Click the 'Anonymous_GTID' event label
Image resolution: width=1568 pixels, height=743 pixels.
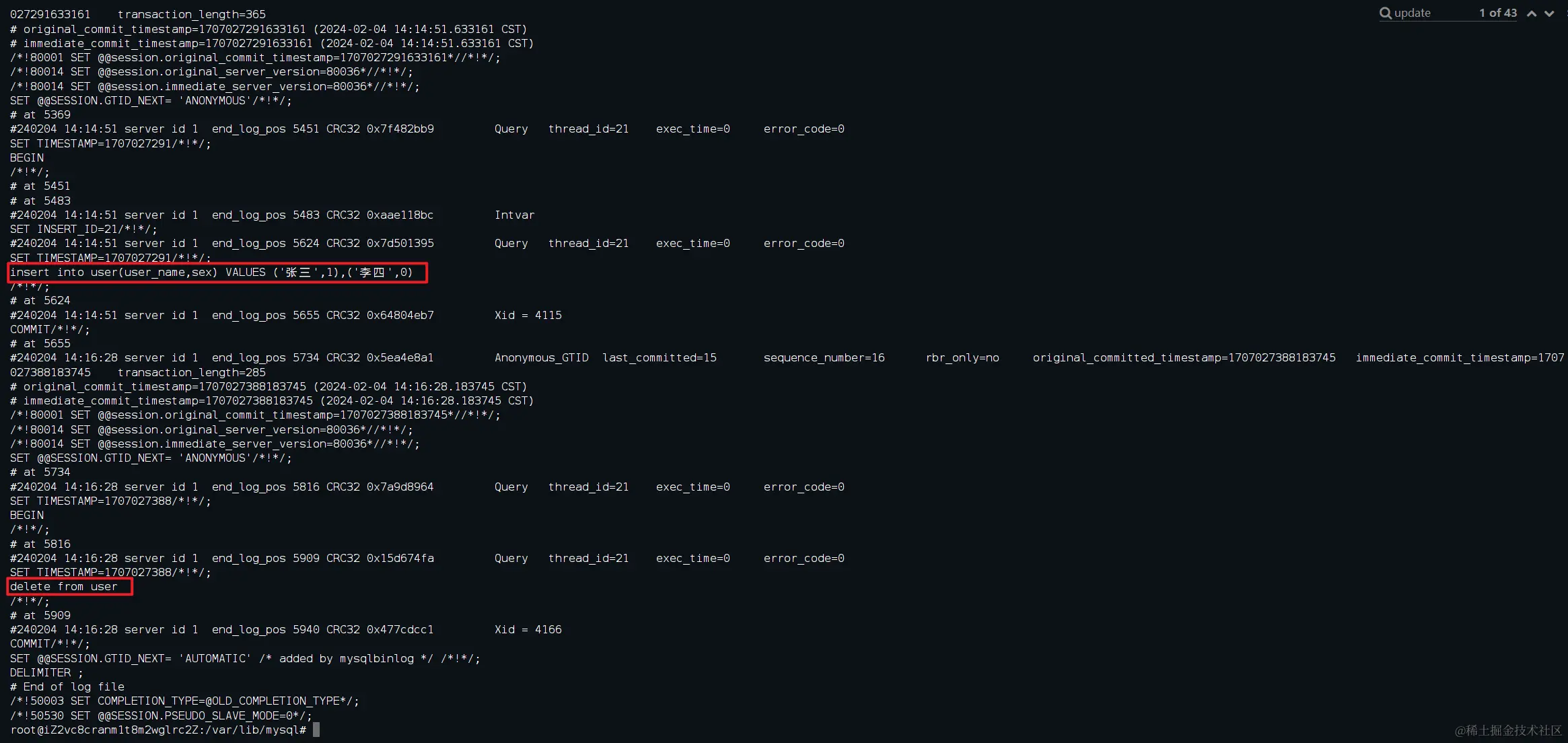point(541,357)
